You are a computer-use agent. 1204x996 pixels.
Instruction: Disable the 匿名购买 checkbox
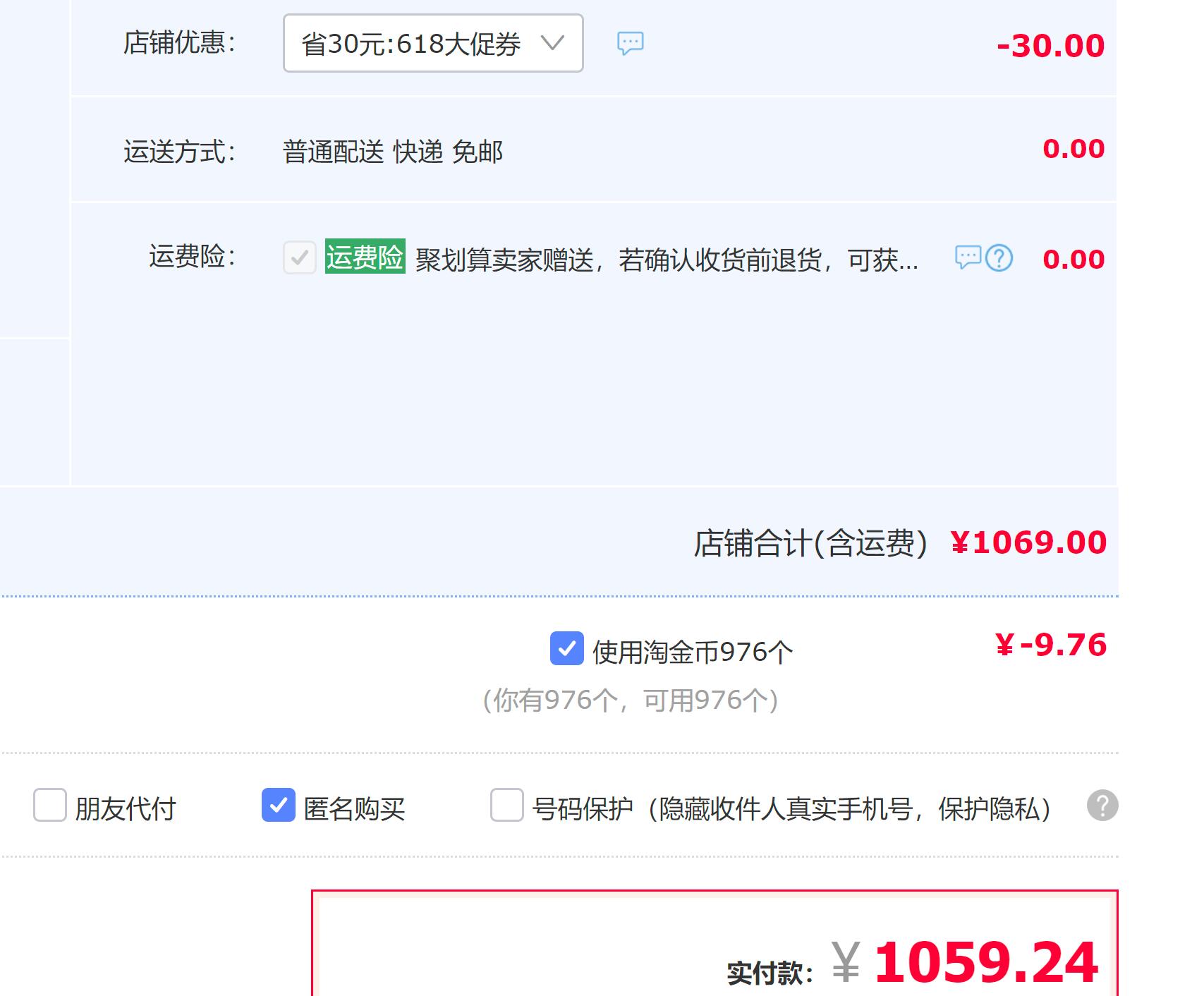pos(279,806)
